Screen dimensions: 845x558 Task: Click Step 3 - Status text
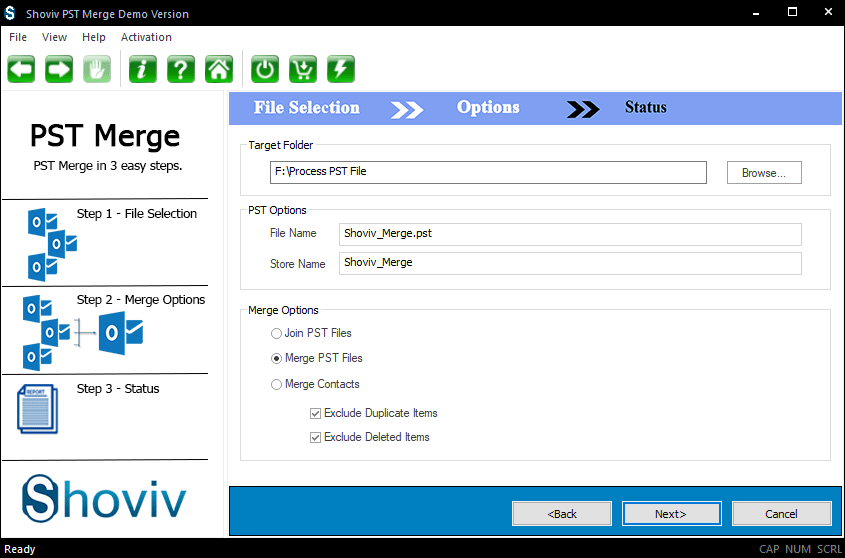tap(118, 389)
